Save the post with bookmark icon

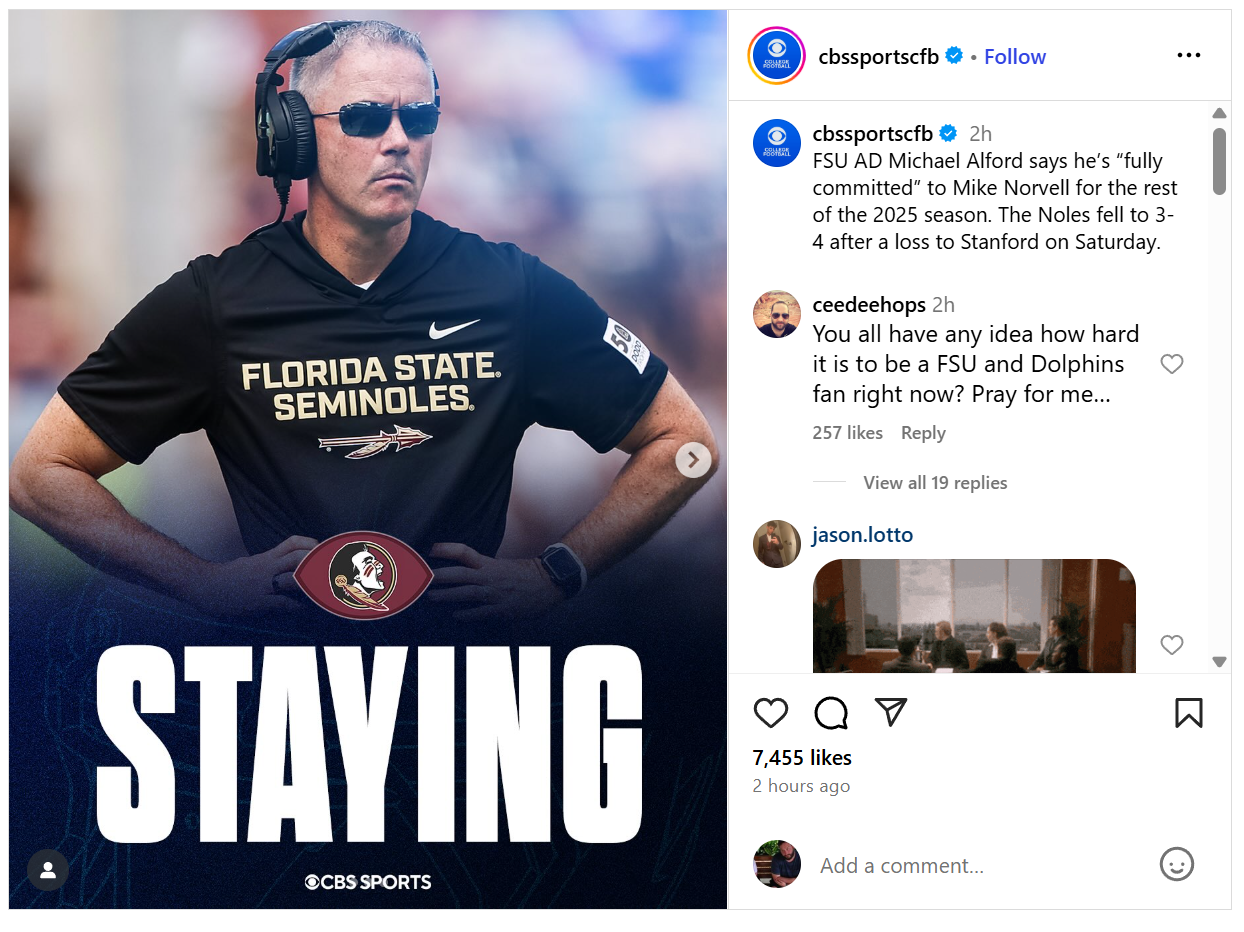1188,713
